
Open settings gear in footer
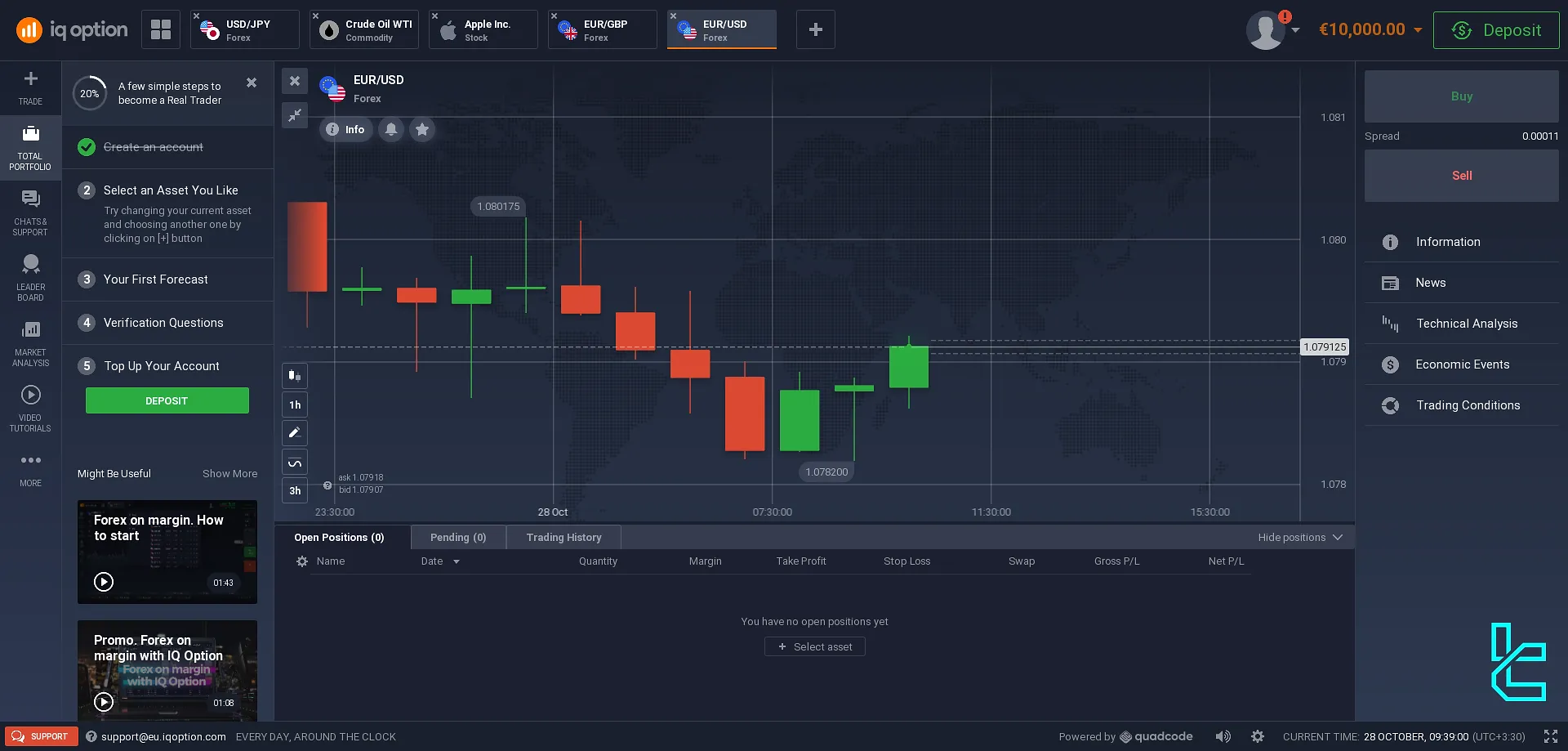1258,736
